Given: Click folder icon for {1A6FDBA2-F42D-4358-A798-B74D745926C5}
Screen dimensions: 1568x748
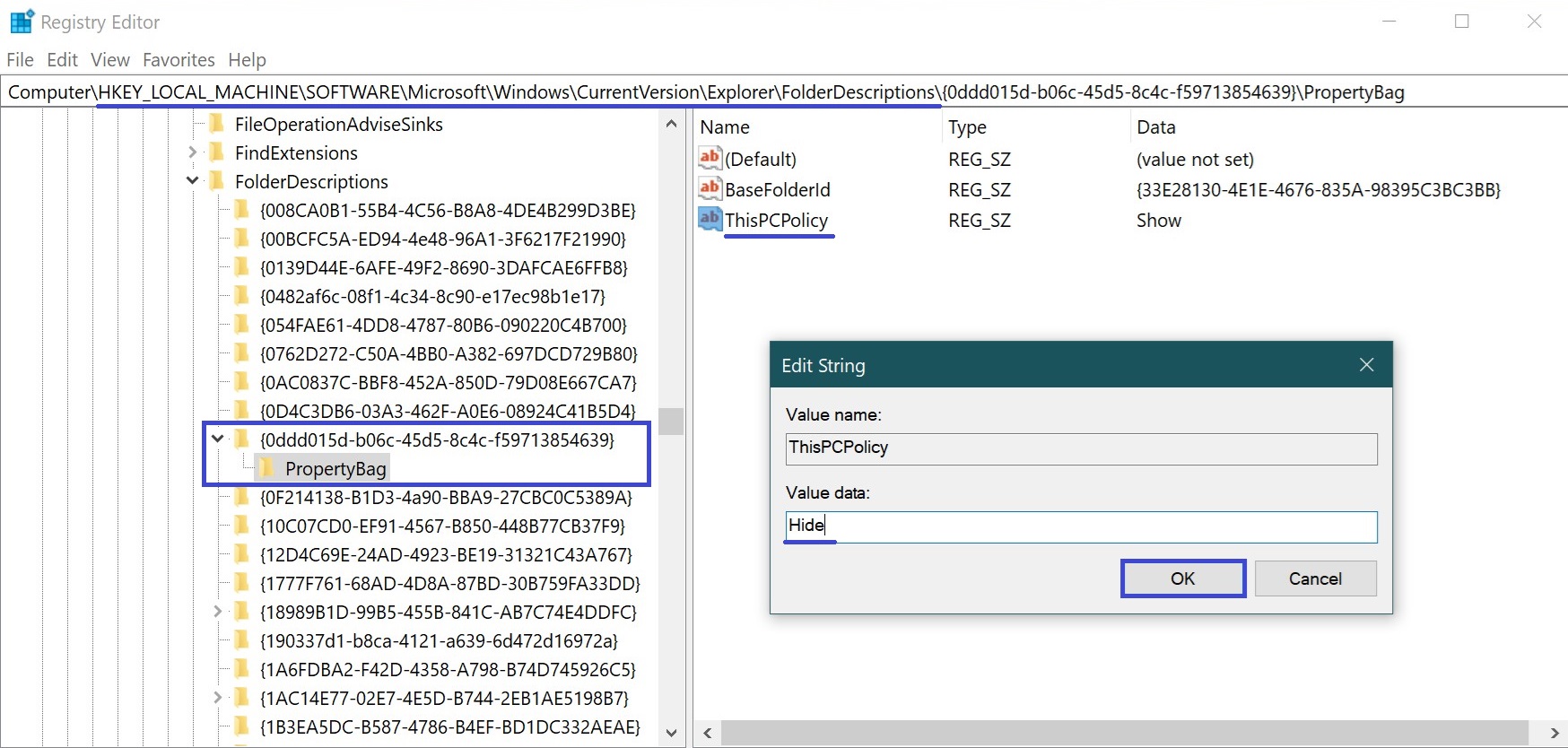Looking at the screenshot, I should pyautogui.click(x=241, y=669).
